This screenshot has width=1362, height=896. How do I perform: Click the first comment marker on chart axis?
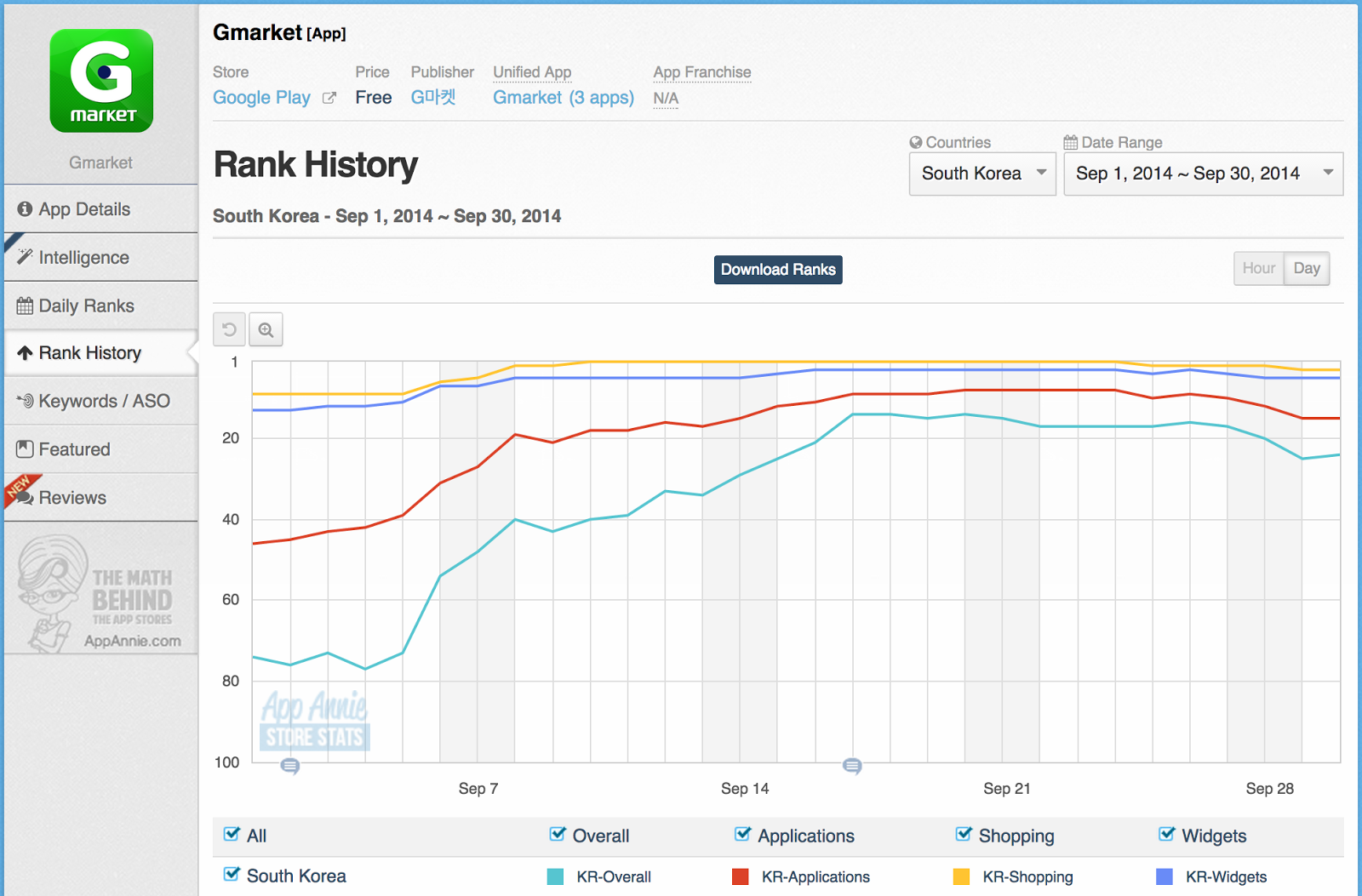tap(290, 767)
